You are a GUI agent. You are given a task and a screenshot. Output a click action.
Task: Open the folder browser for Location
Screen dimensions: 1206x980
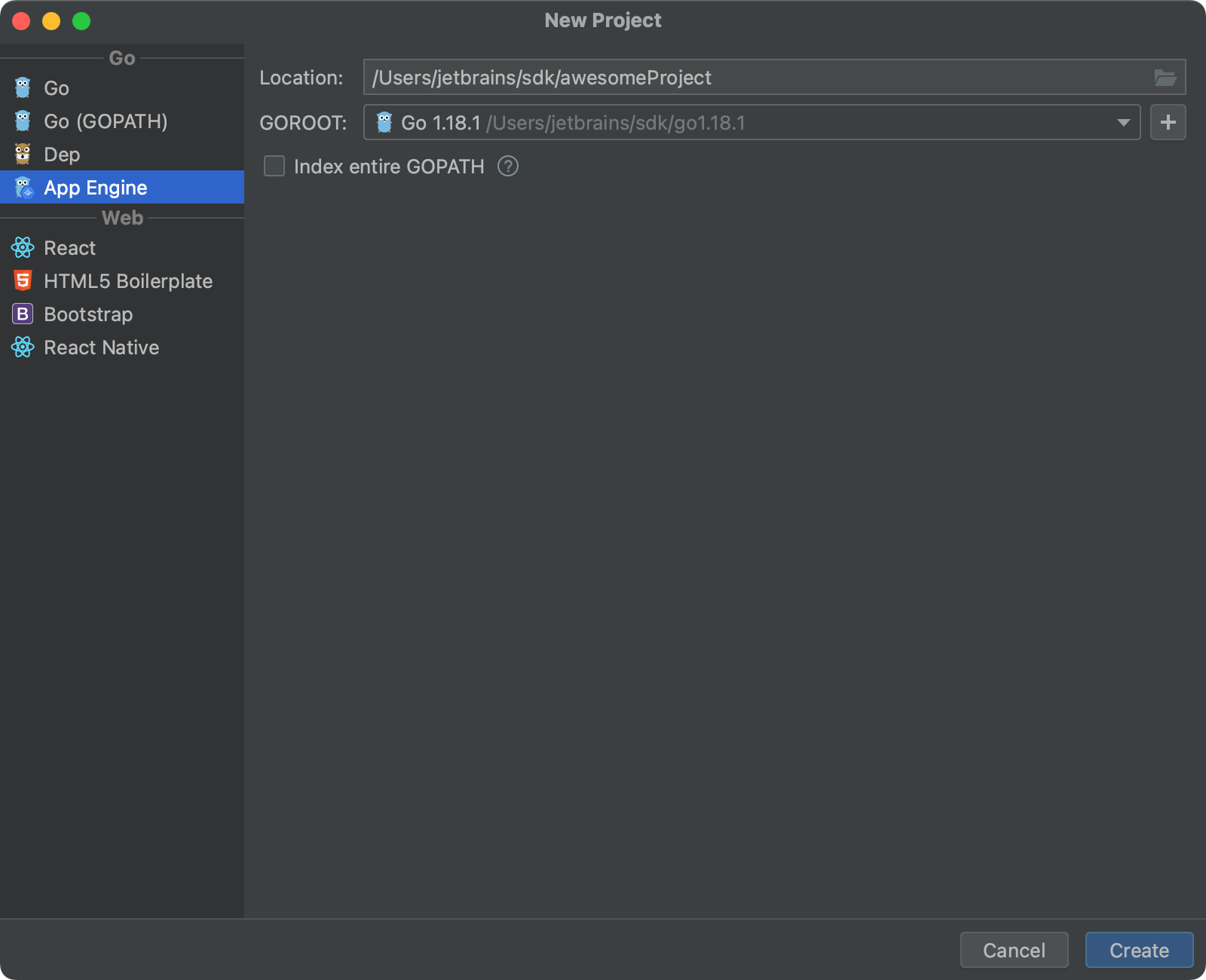(x=1166, y=77)
